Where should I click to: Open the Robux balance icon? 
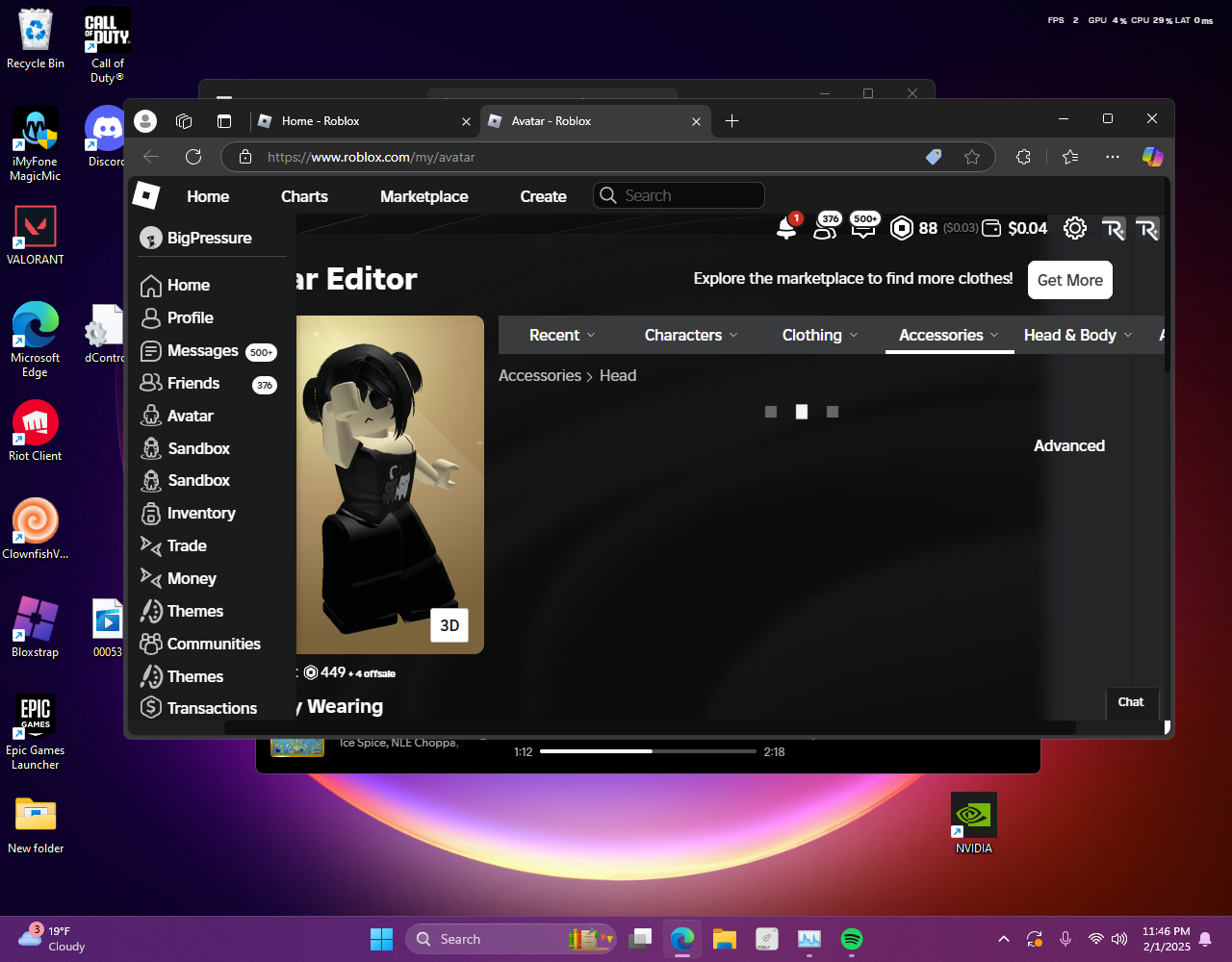tap(901, 228)
